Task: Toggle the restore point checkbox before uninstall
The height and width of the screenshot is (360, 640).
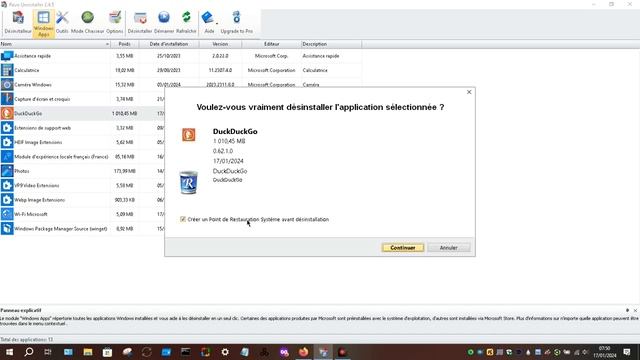Action: [x=183, y=219]
